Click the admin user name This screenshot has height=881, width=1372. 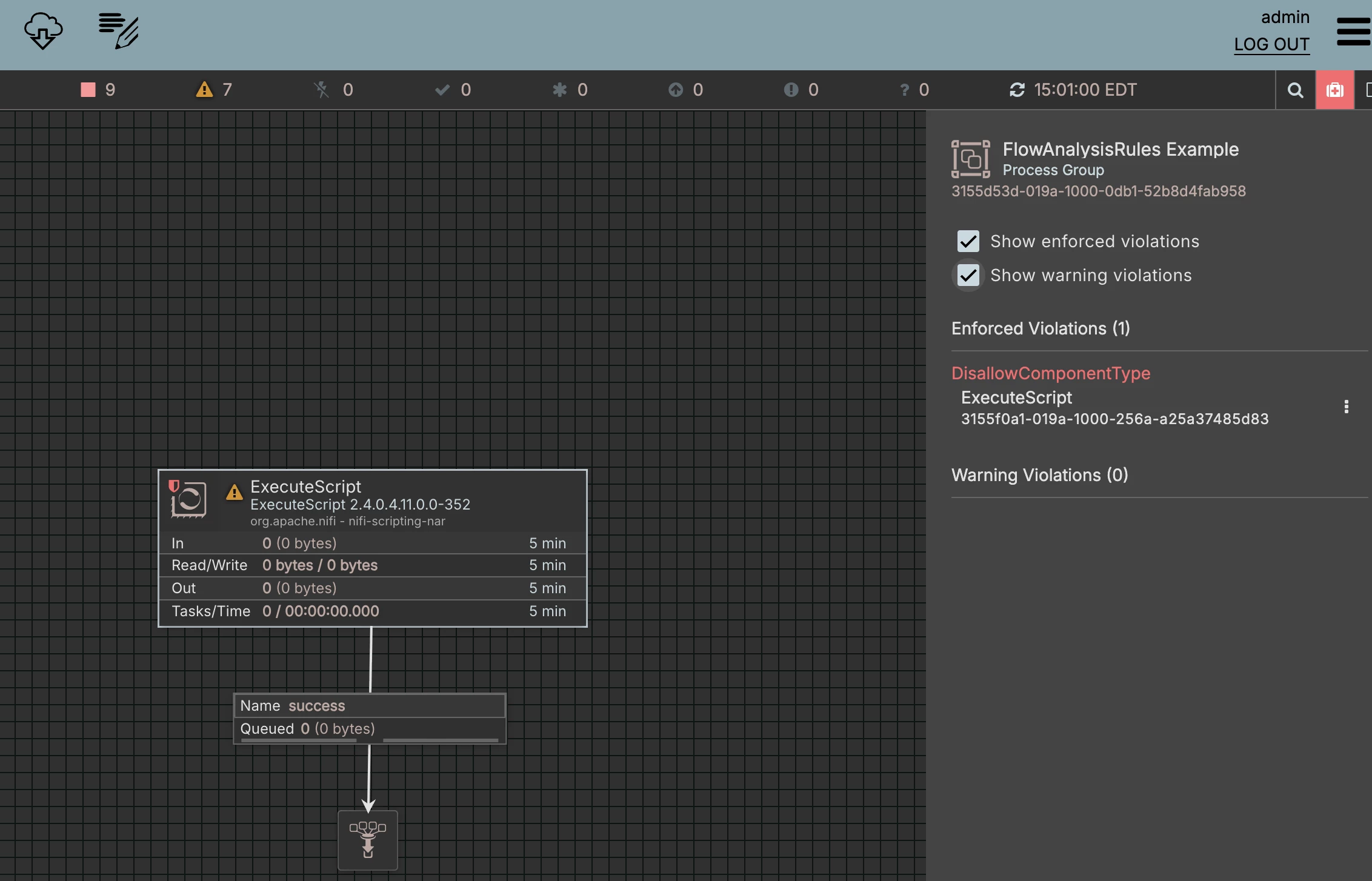point(1285,17)
